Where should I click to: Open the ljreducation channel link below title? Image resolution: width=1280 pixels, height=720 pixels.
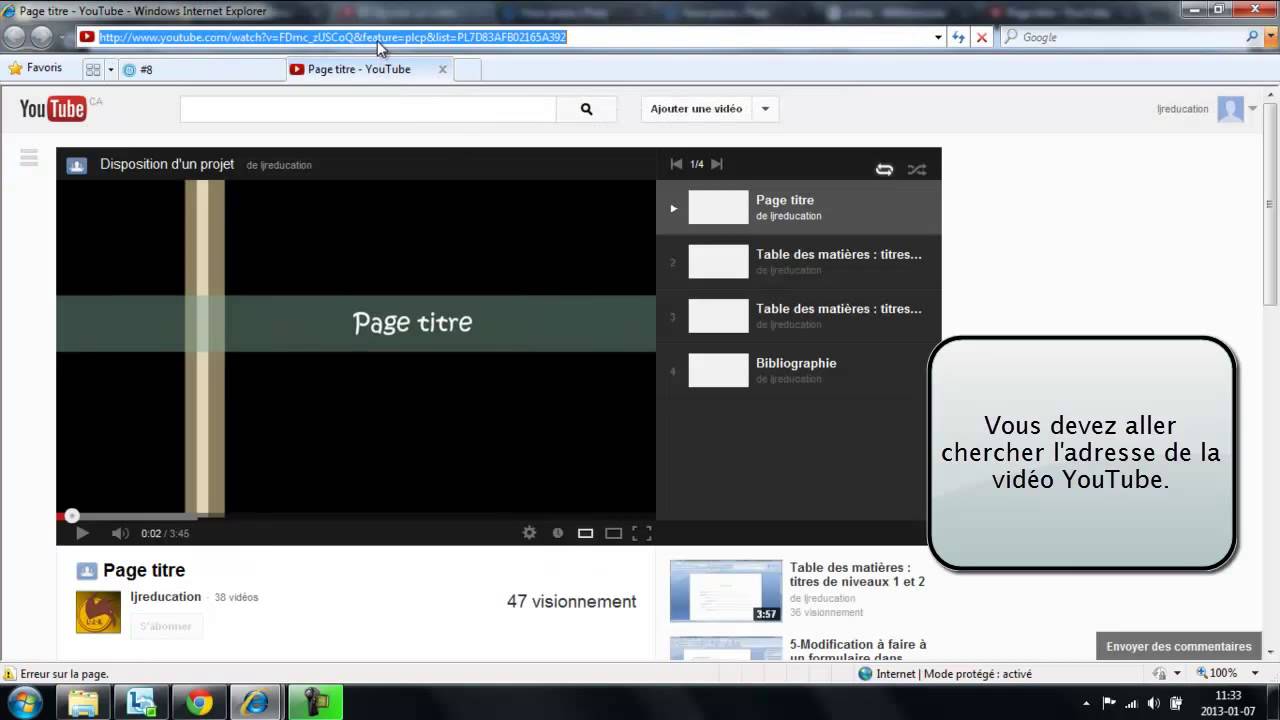[166, 597]
